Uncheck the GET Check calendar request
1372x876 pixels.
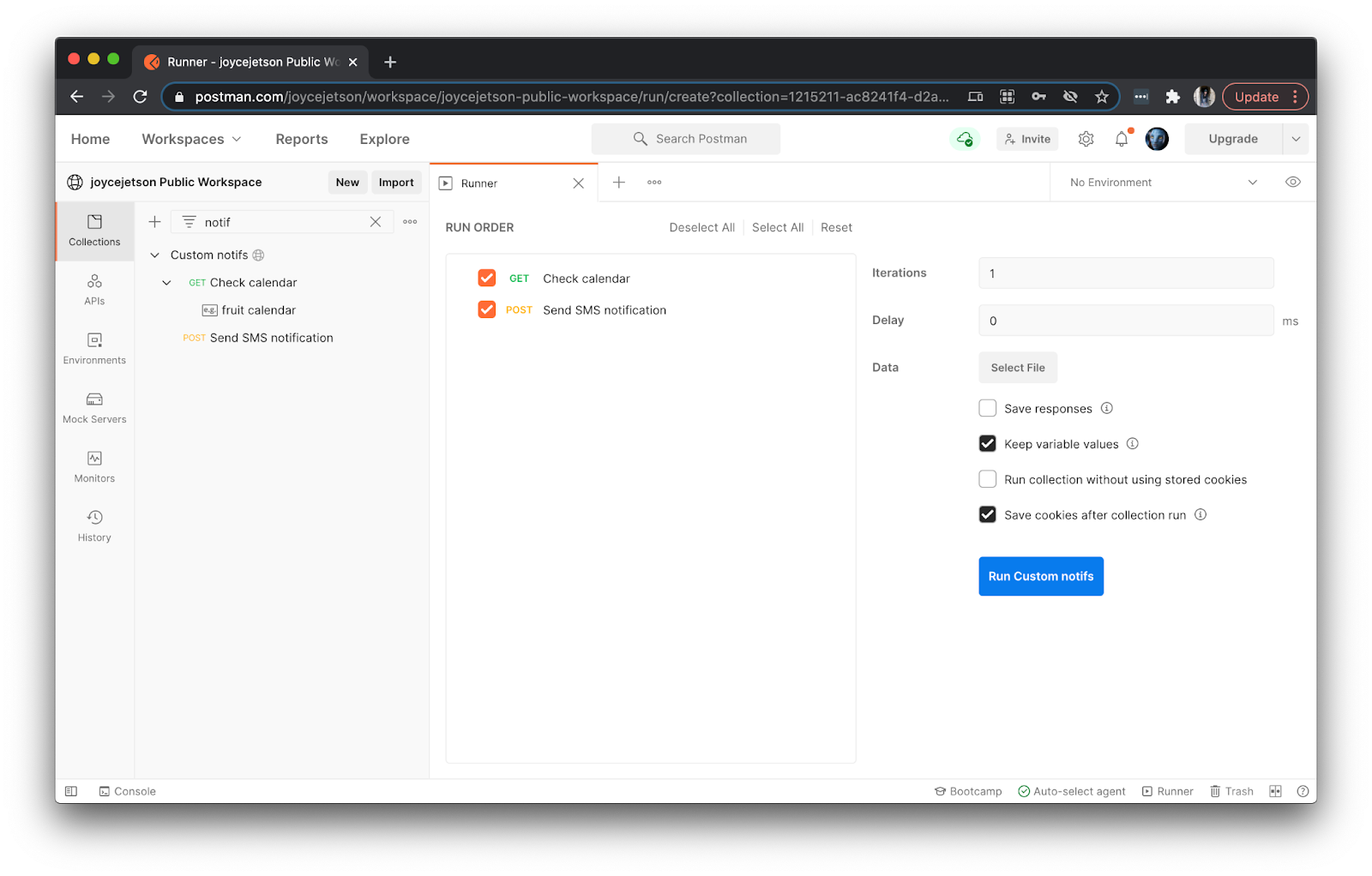coord(487,278)
